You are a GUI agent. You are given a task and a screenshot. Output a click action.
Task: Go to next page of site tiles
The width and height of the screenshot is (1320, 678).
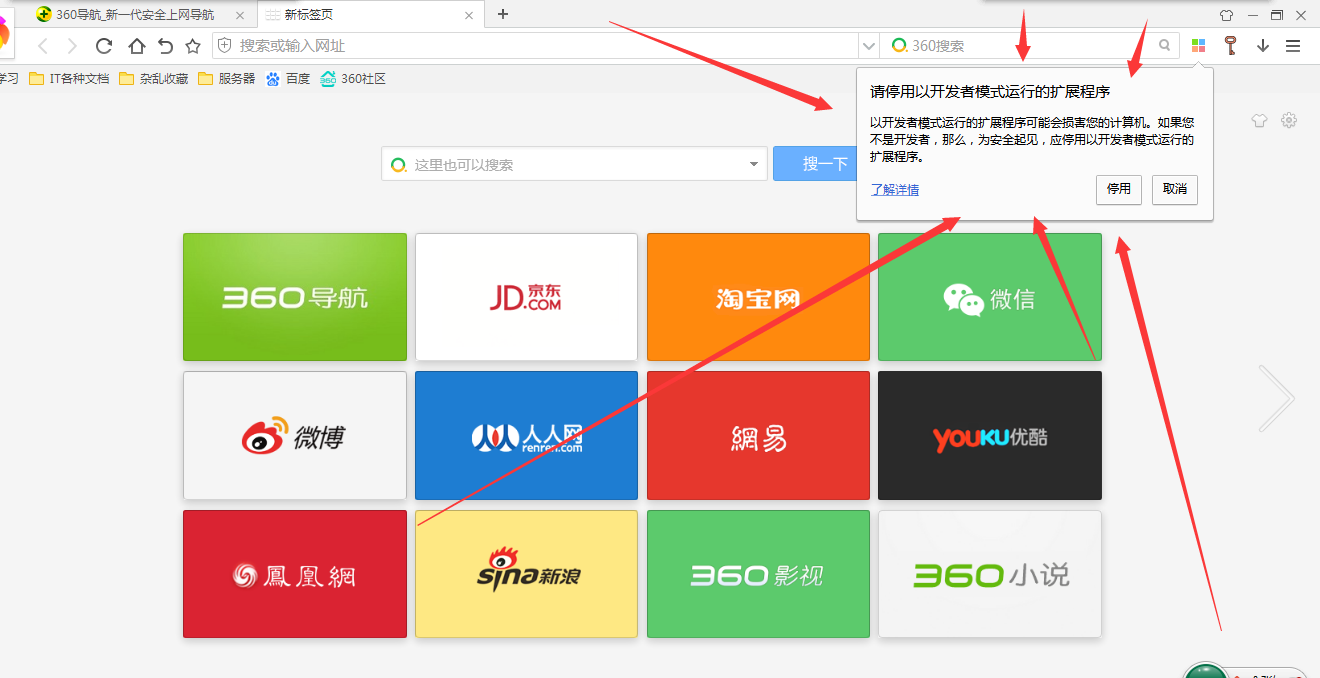[1277, 398]
